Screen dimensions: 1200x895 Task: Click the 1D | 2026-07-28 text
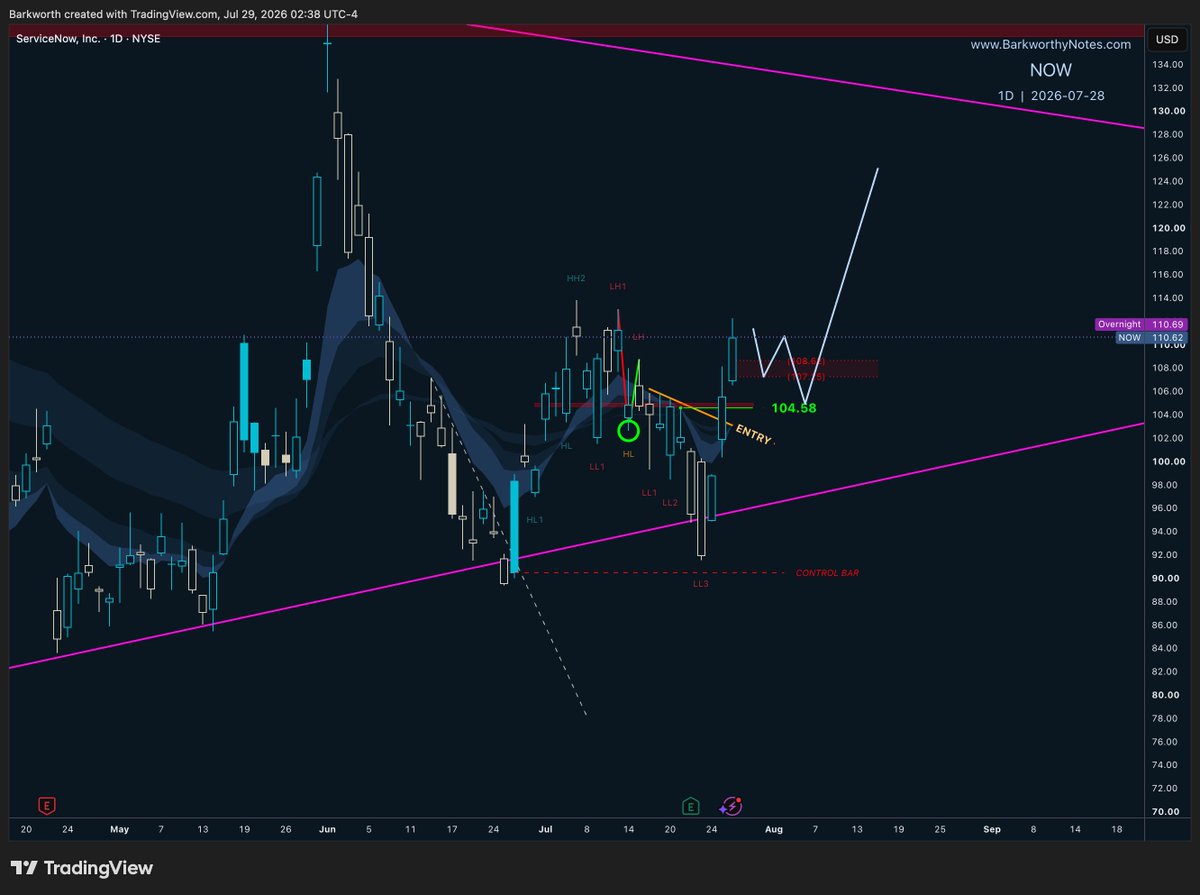[x=1051, y=95]
